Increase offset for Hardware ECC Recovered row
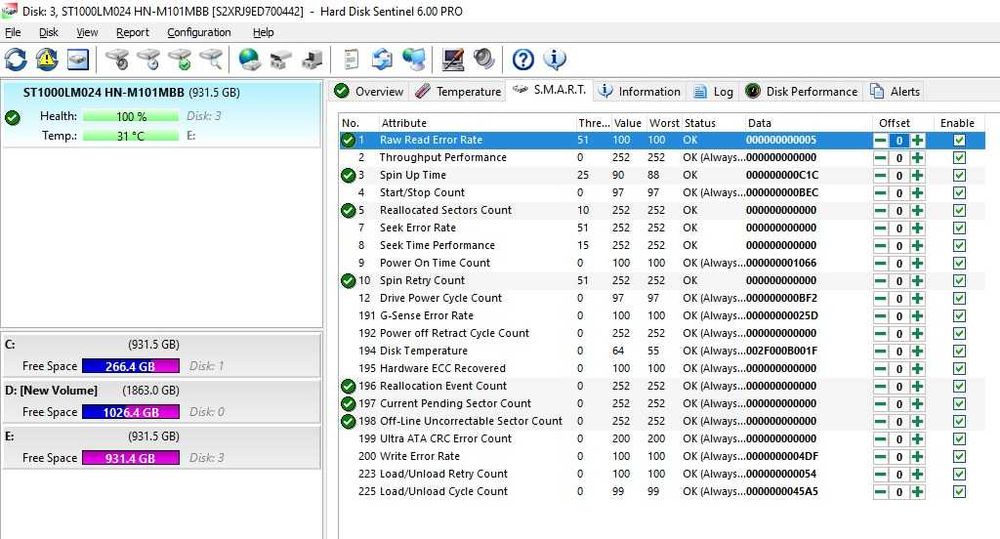This screenshot has height=539, width=1000. coord(917,369)
